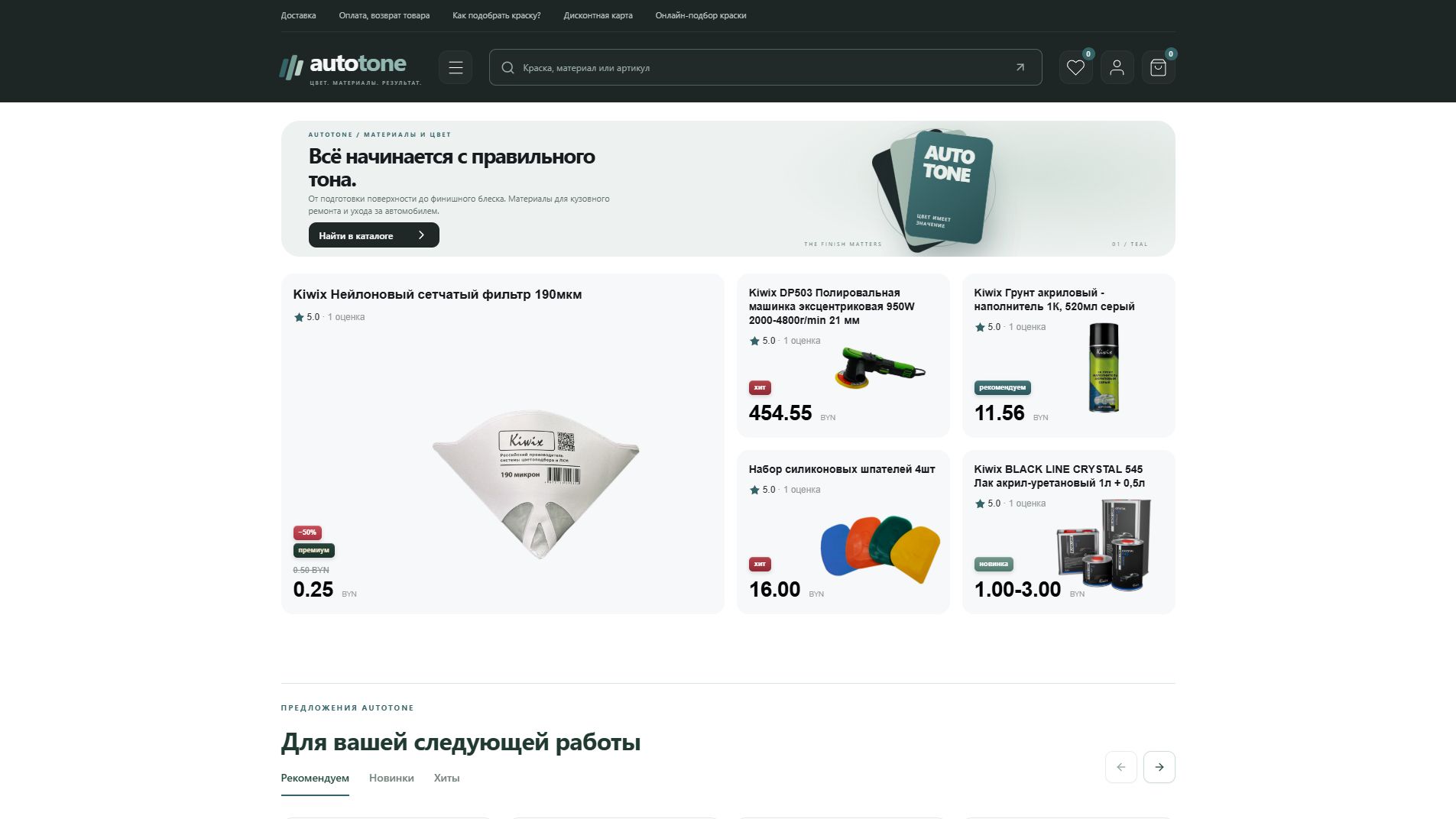
Task: Click the '11.56' price
Action: point(999,413)
